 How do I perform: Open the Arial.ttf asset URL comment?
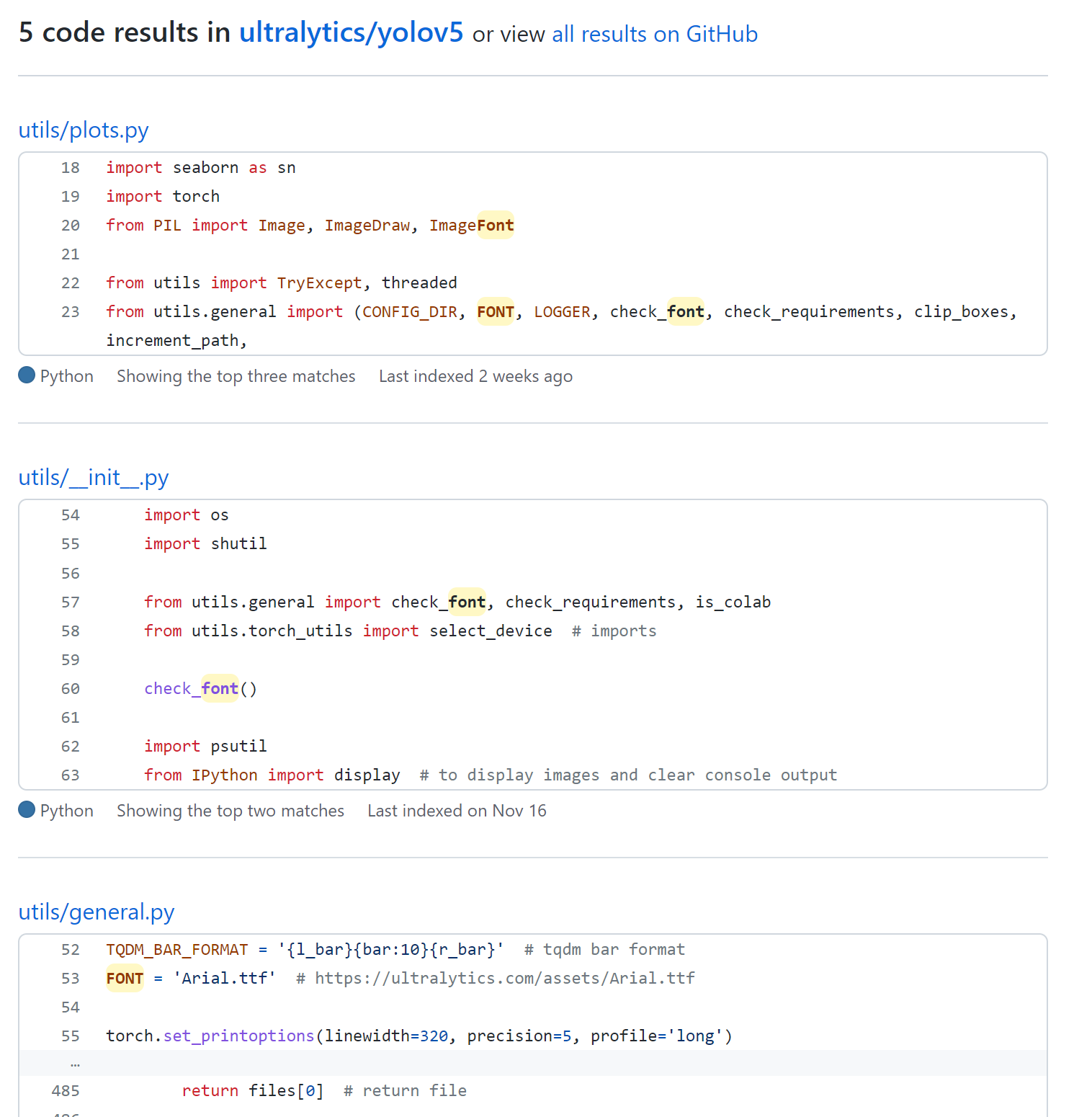504,978
